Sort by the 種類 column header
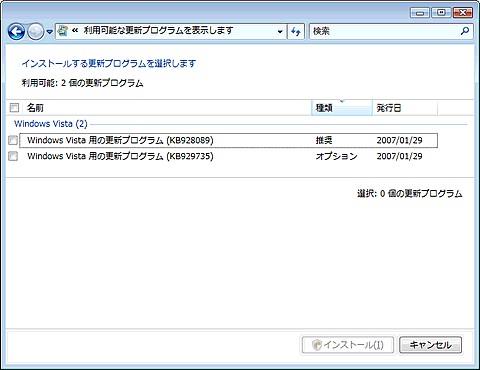 [x=342, y=108]
